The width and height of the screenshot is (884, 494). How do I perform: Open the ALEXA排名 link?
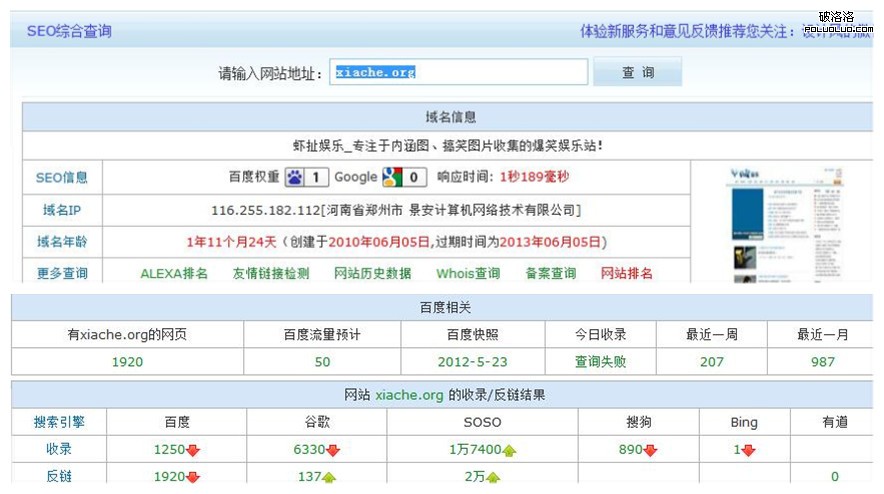tap(174, 273)
